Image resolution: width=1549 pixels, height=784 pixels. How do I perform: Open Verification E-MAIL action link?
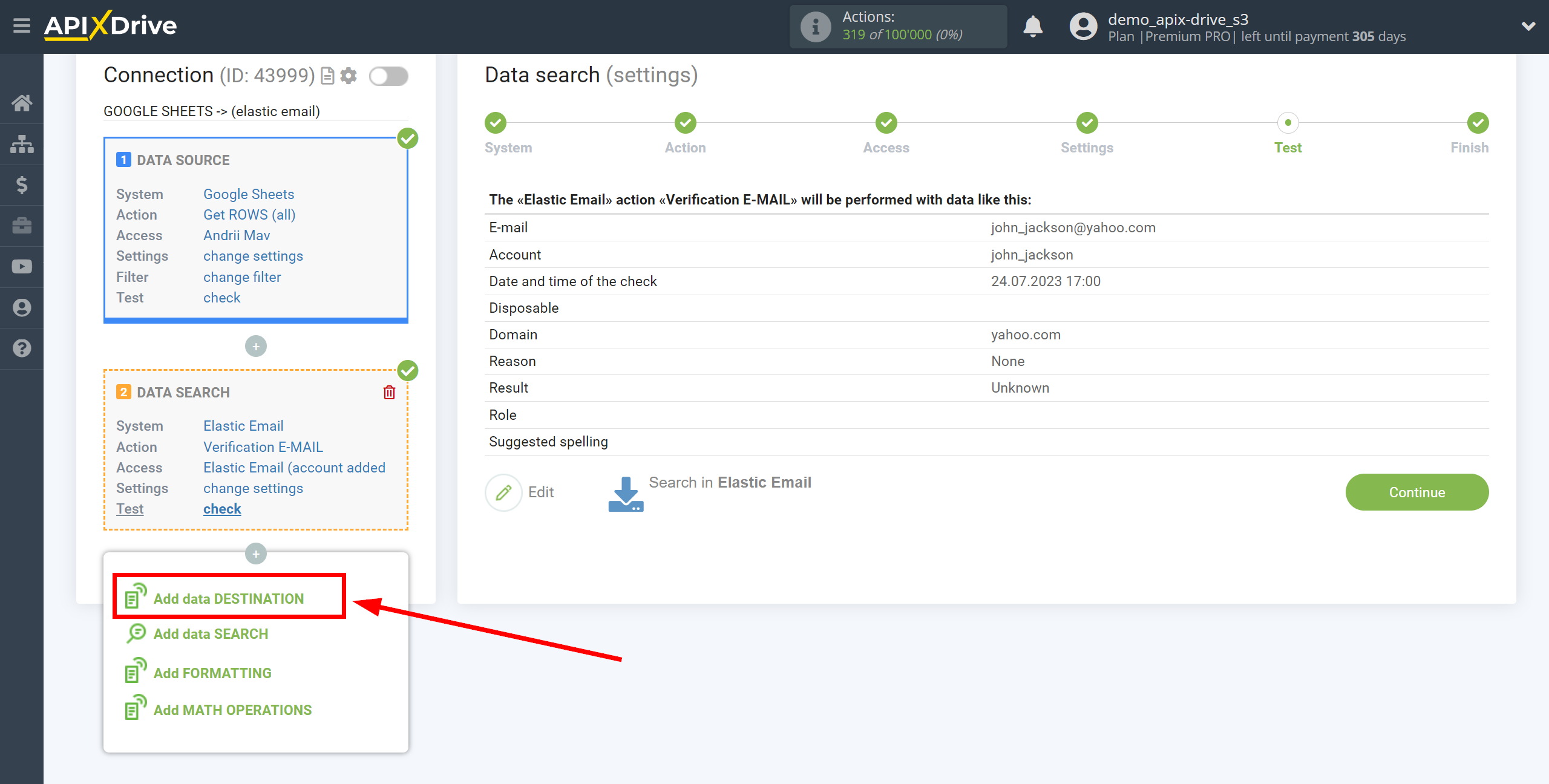pyautogui.click(x=263, y=447)
